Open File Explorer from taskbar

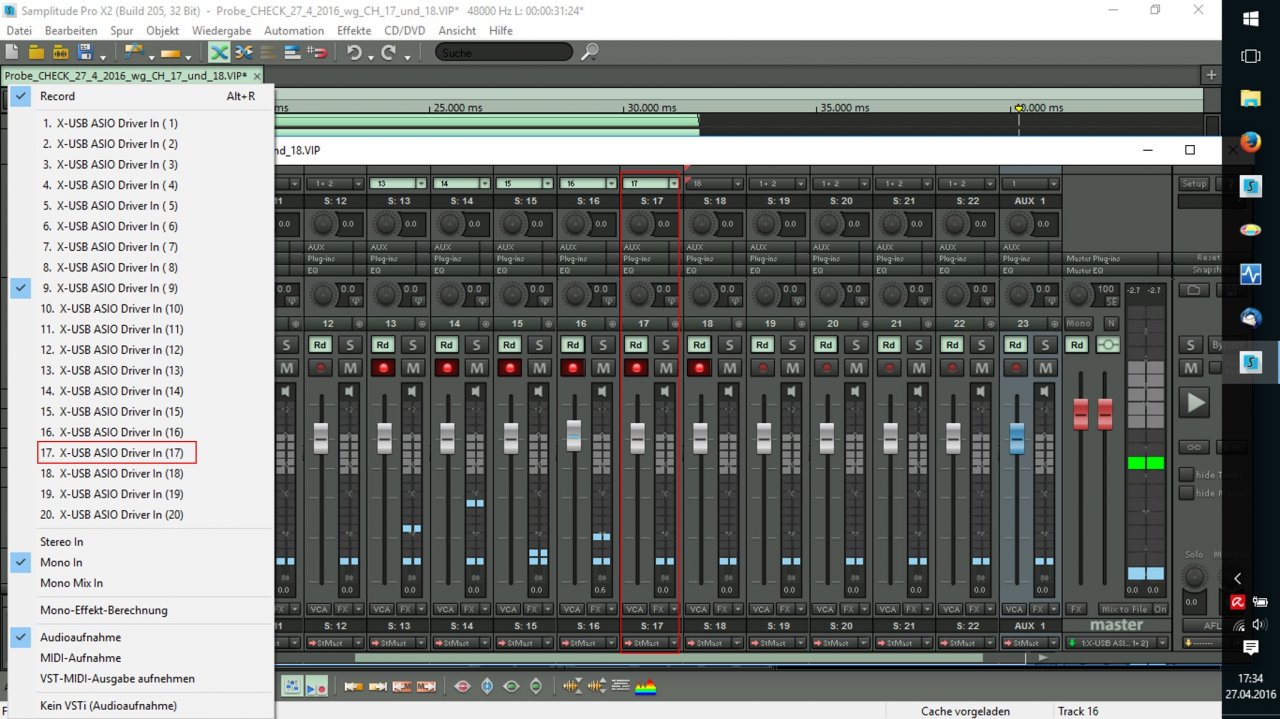click(x=1250, y=98)
